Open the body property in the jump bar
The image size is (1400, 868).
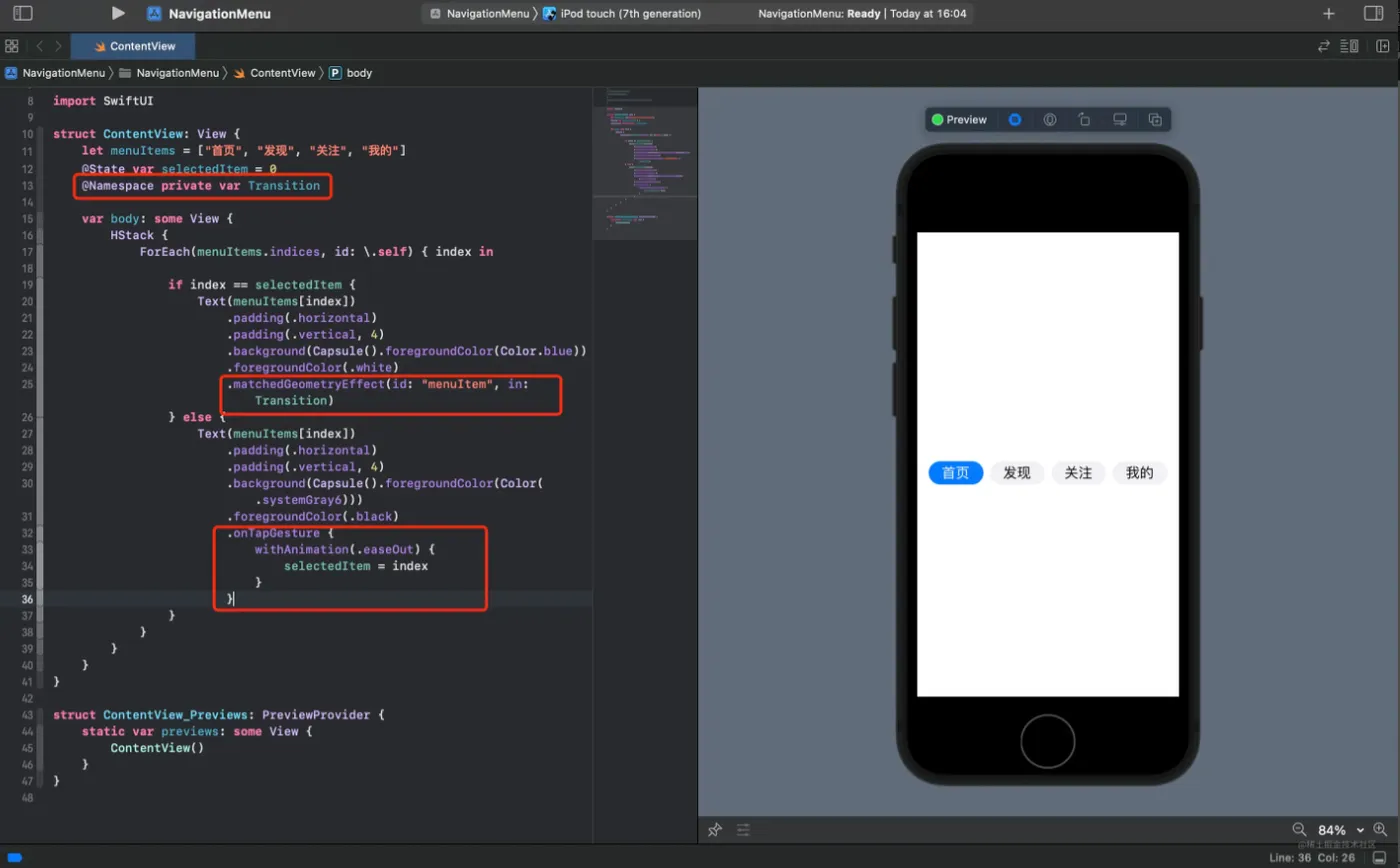pyautogui.click(x=350, y=73)
